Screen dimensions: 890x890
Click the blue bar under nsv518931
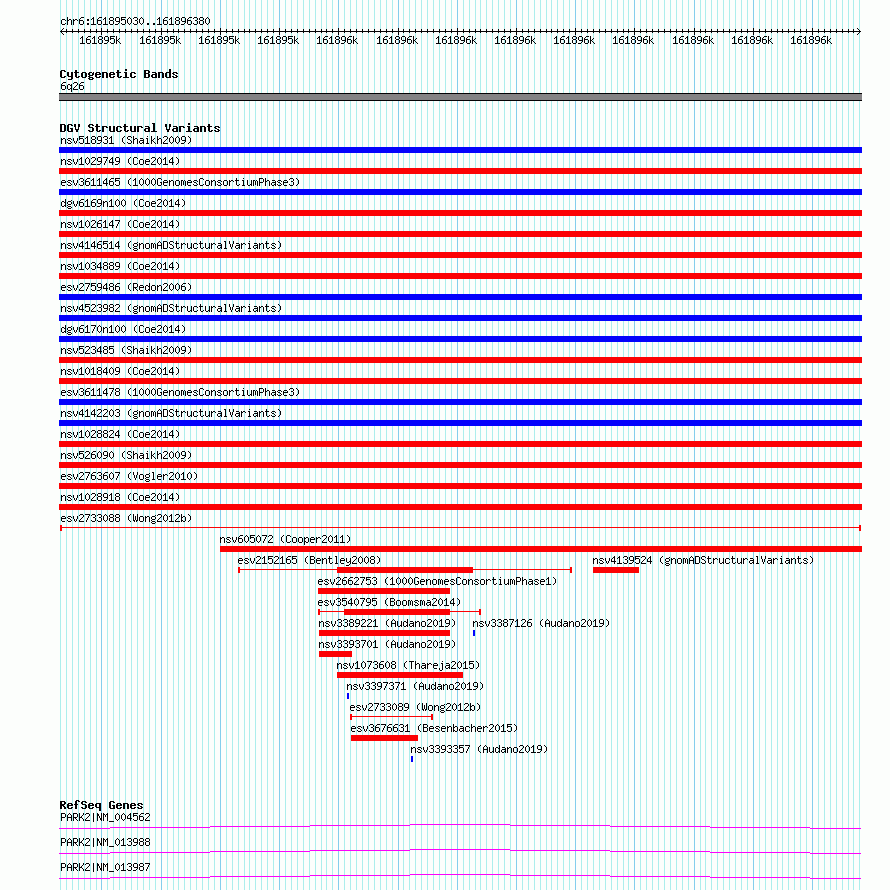(x=460, y=150)
